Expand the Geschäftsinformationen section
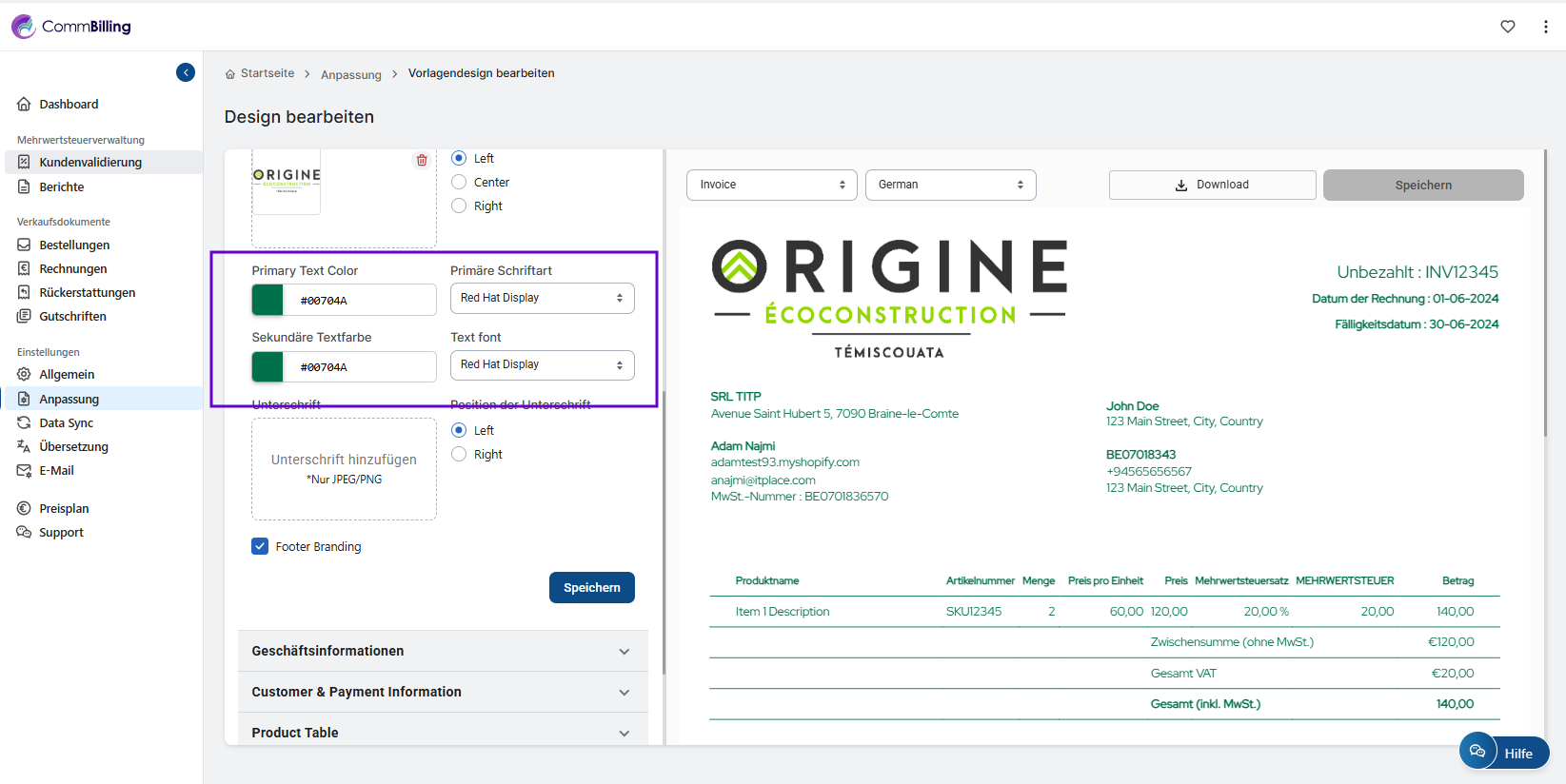Viewport: 1566px width, 784px height. coord(442,651)
